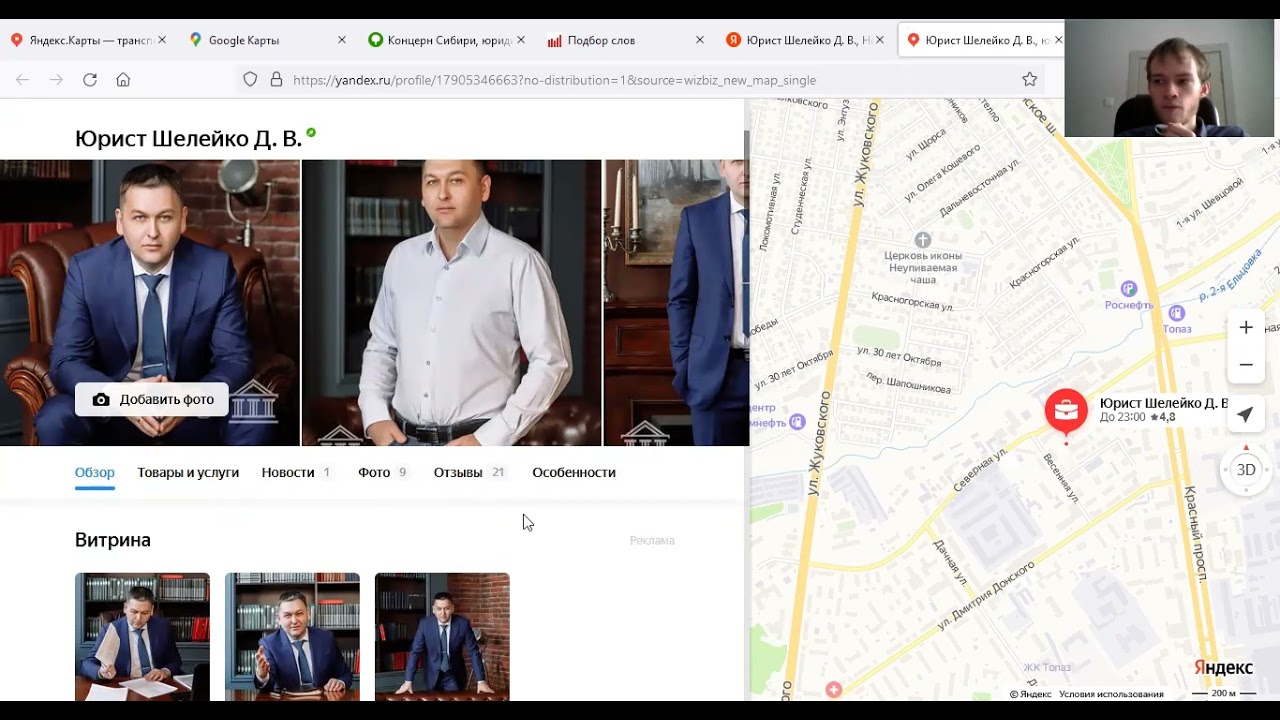Image resolution: width=1280 pixels, height=720 pixels.
Task: Open the Обзор section
Action: 95,472
